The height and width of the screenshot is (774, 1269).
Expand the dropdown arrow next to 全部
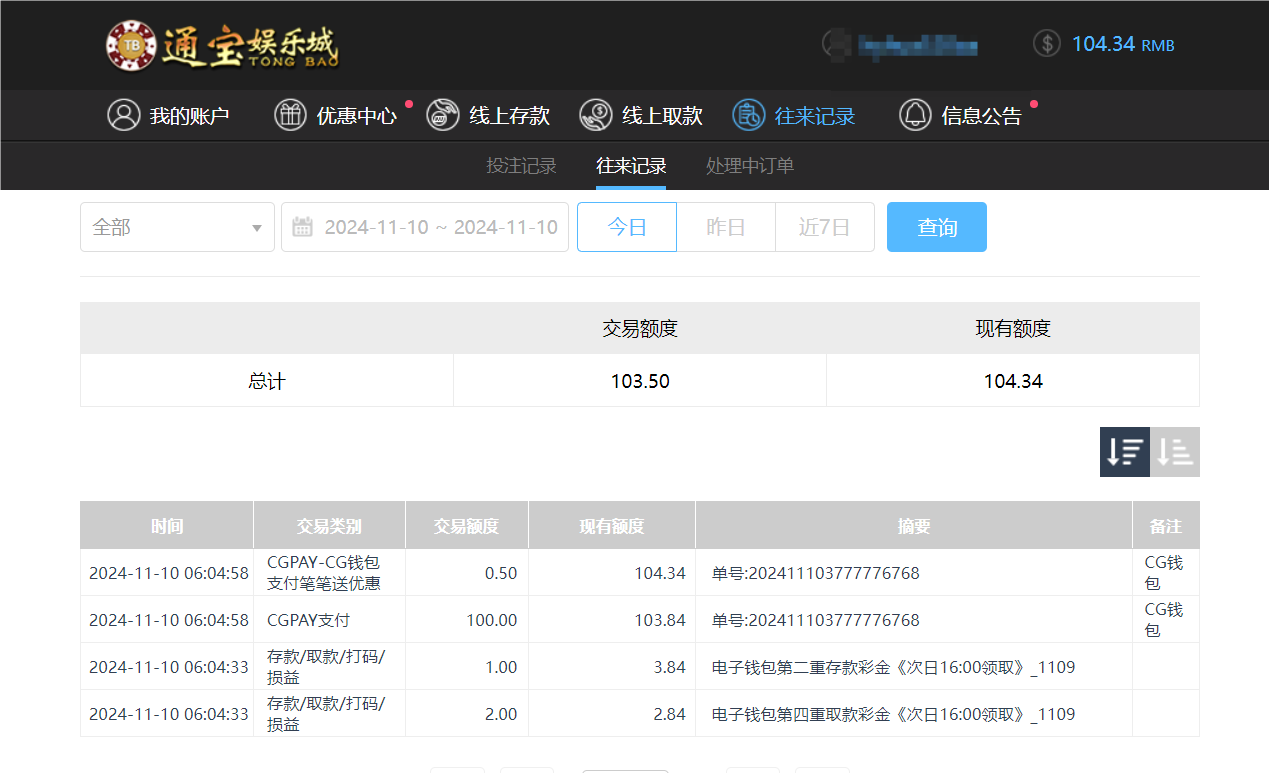tap(257, 227)
